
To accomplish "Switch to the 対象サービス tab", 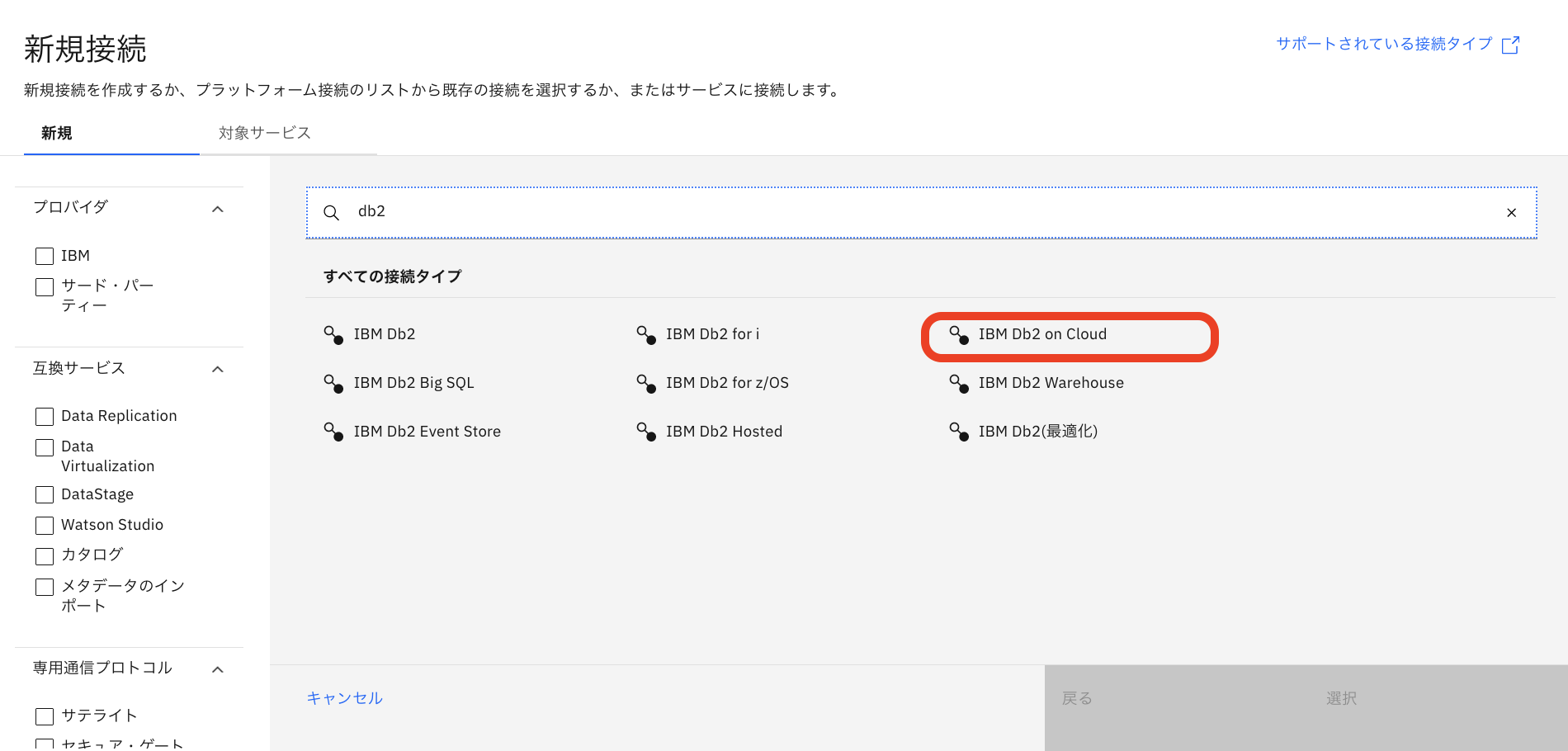I will [x=263, y=133].
